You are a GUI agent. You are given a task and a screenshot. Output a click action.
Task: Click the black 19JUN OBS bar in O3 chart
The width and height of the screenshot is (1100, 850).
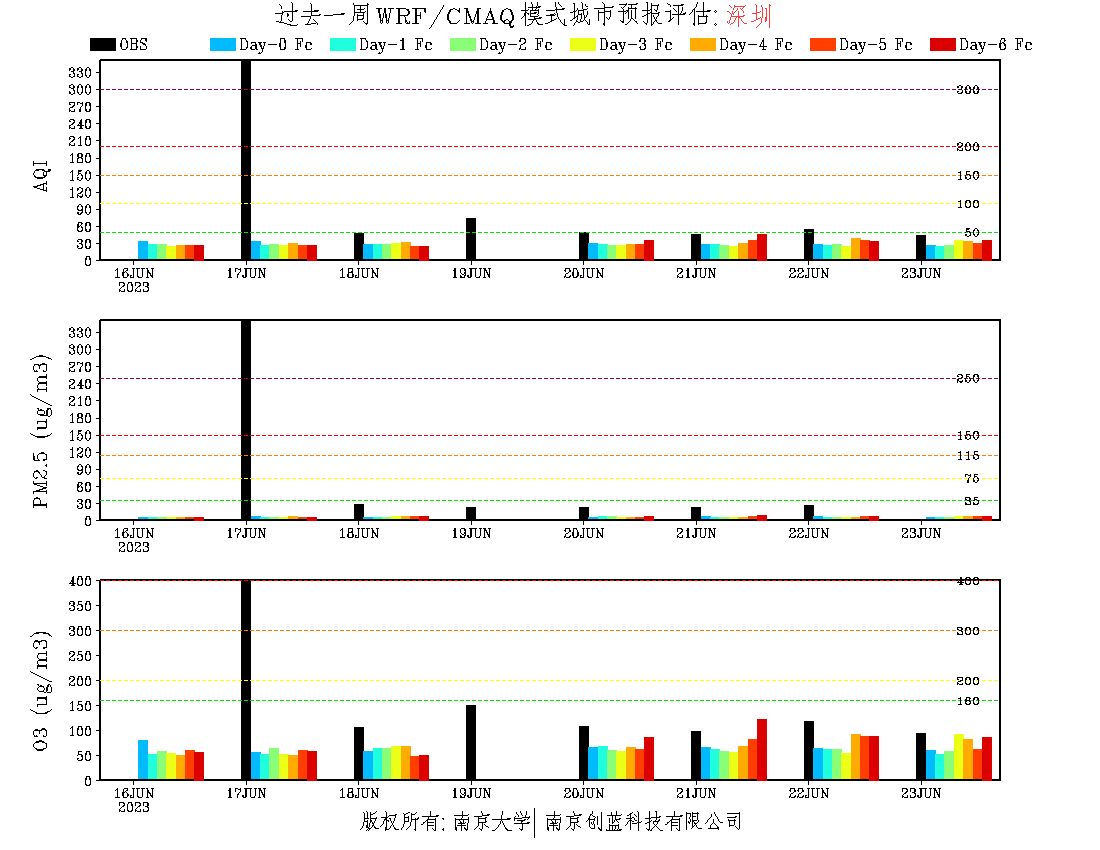click(x=471, y=742)
